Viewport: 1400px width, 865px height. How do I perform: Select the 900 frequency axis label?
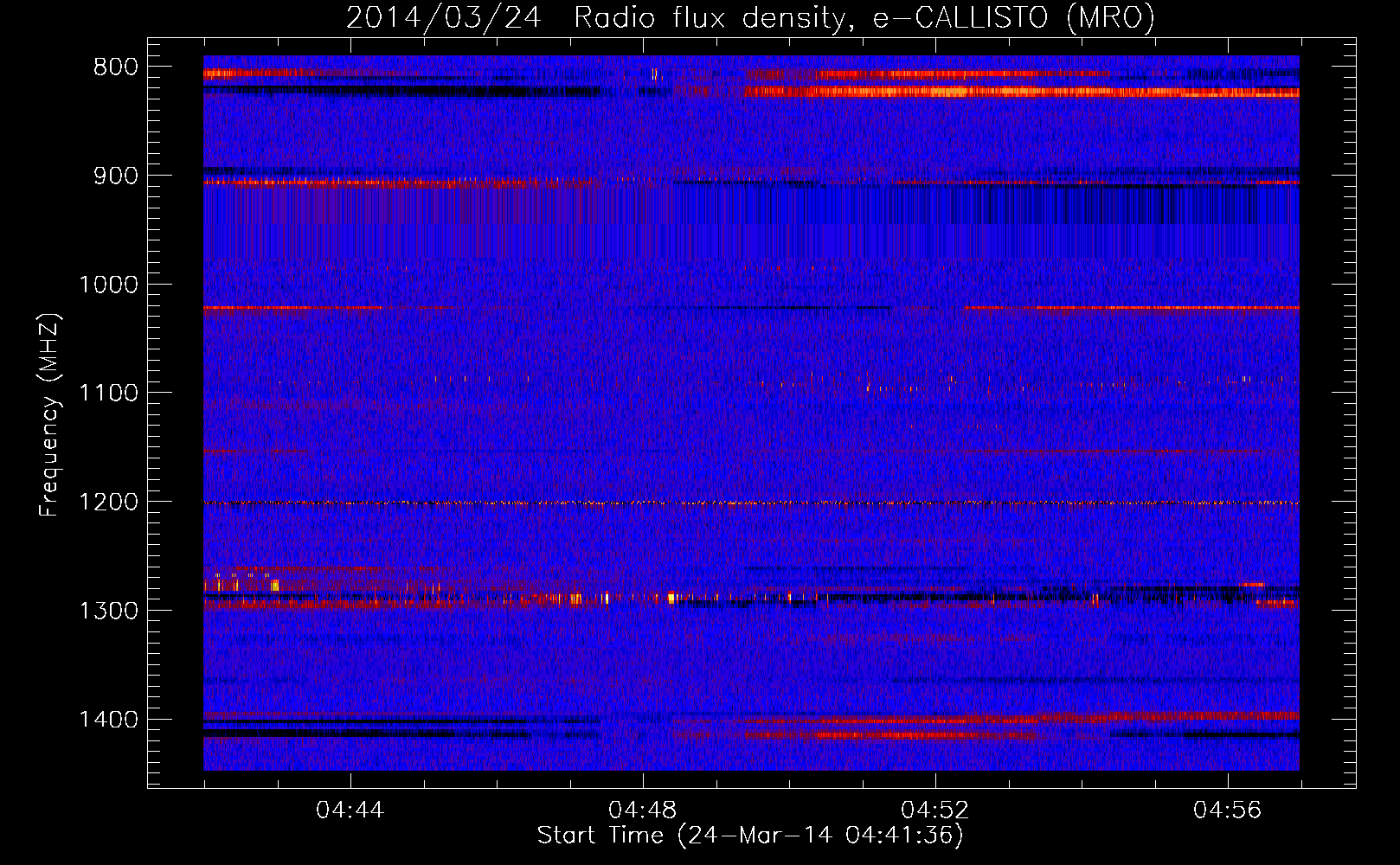point(115,176)
